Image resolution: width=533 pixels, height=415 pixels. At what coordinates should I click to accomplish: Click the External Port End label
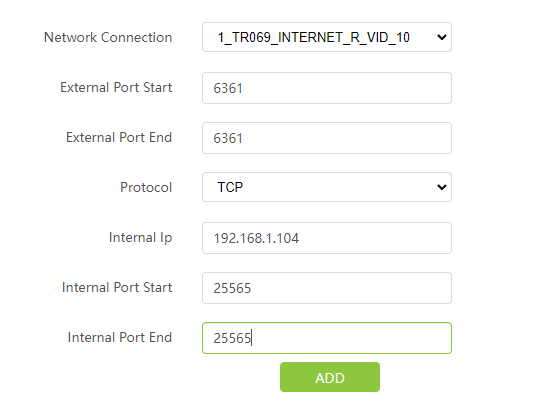119,137
